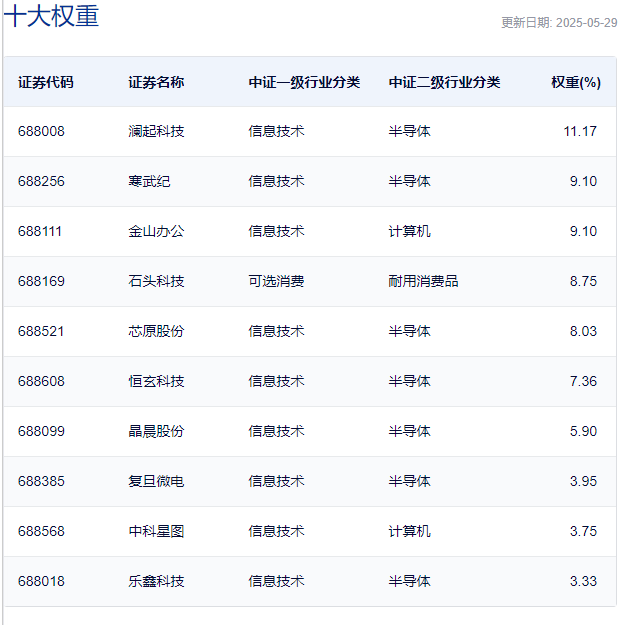Select security code 688256
Screen dimensions: 624x625
tap(41, 181)
